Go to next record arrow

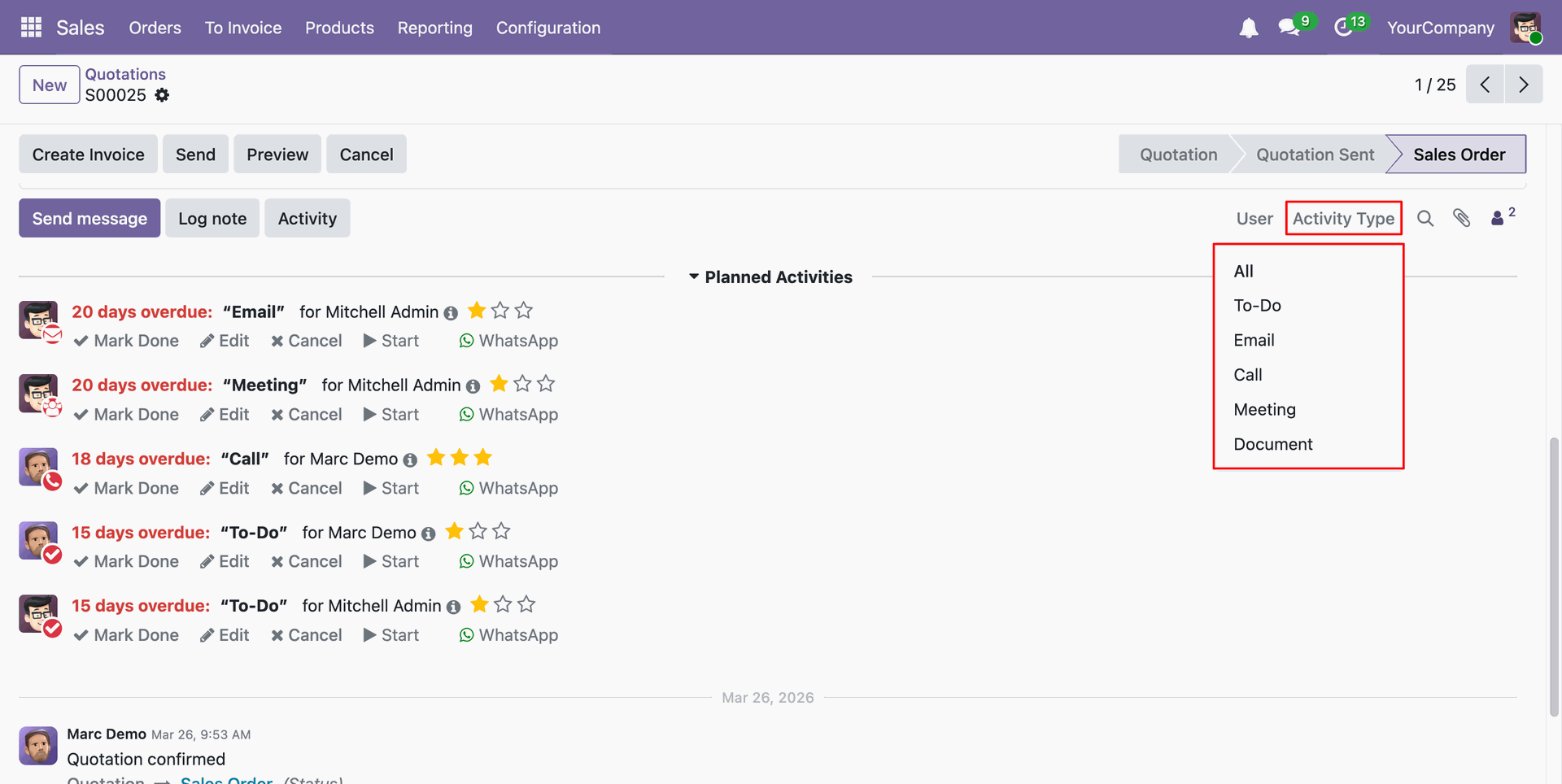1524,85
